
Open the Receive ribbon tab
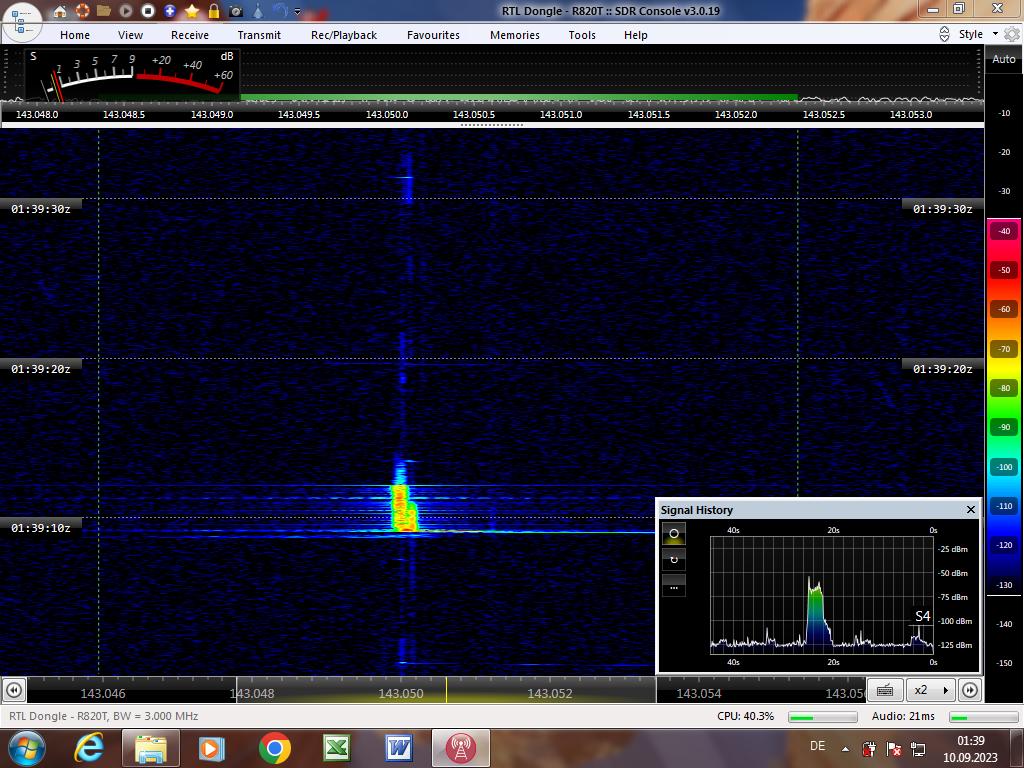pos(190,35)
